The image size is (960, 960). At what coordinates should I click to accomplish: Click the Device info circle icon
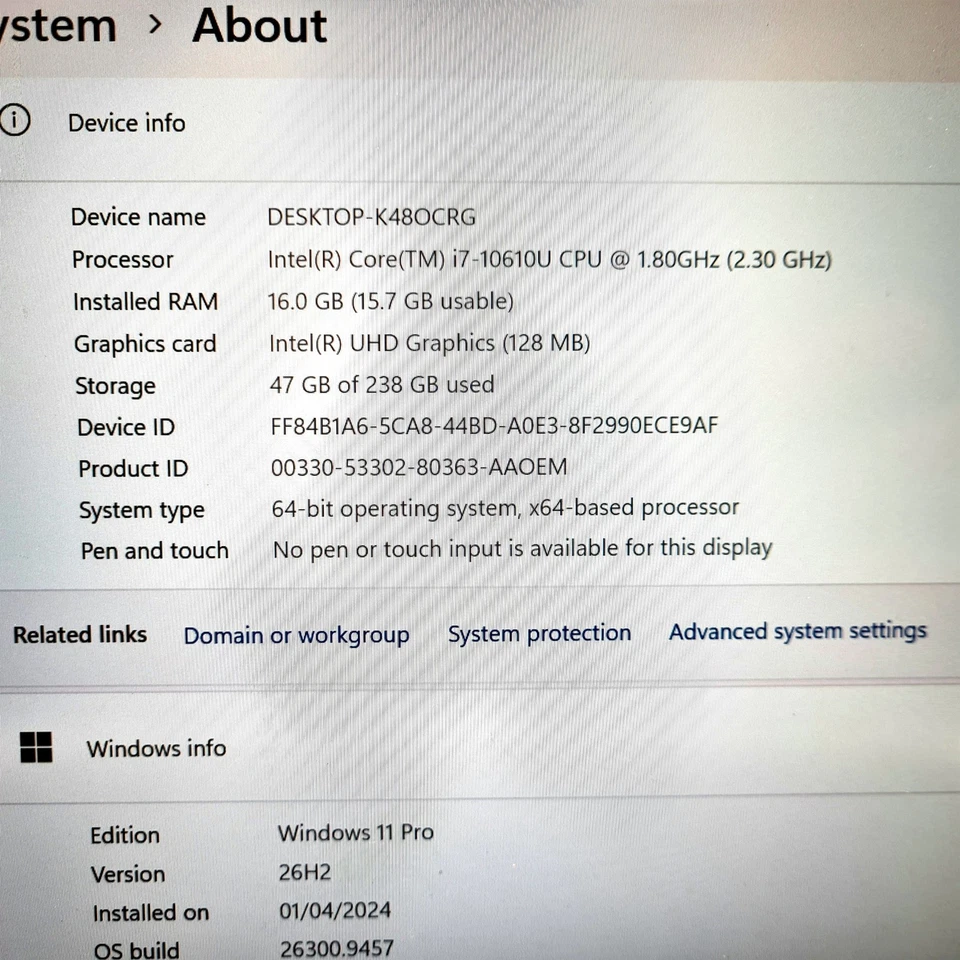(13, 119)
